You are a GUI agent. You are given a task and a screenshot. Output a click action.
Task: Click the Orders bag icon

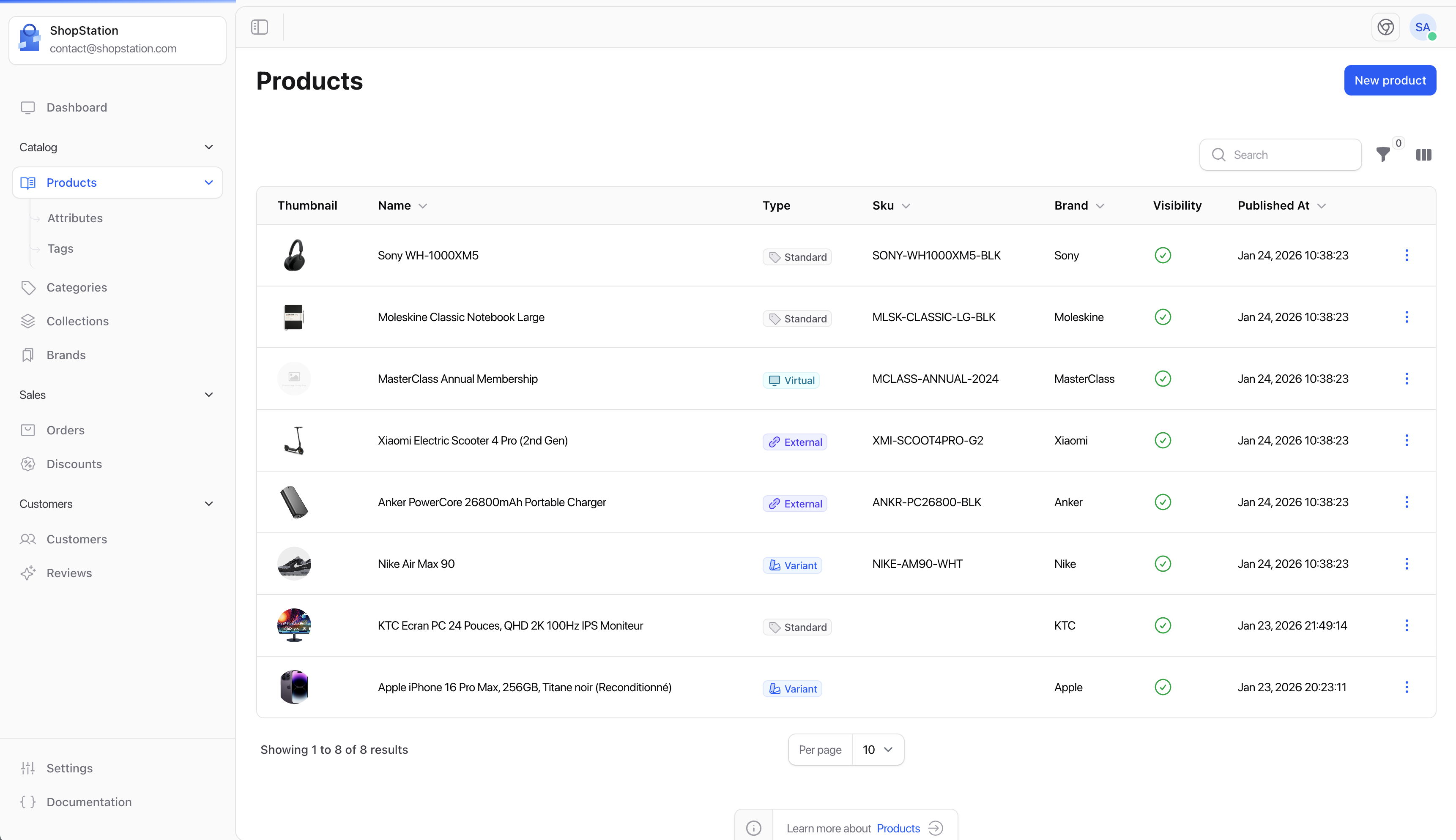(x=28, y=430)
